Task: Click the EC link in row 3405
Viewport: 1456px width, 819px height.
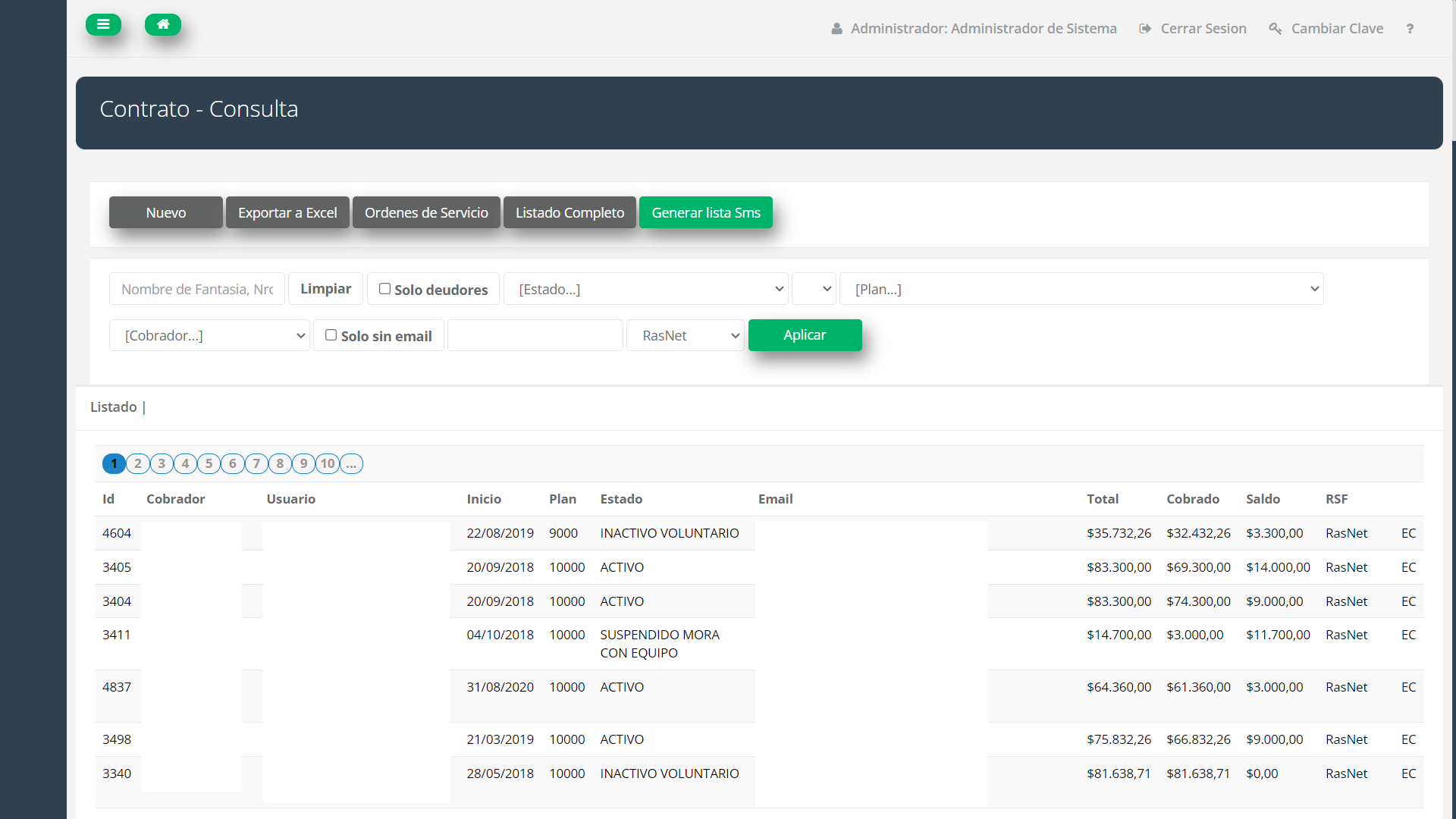Action: [x=1409, y=567]
